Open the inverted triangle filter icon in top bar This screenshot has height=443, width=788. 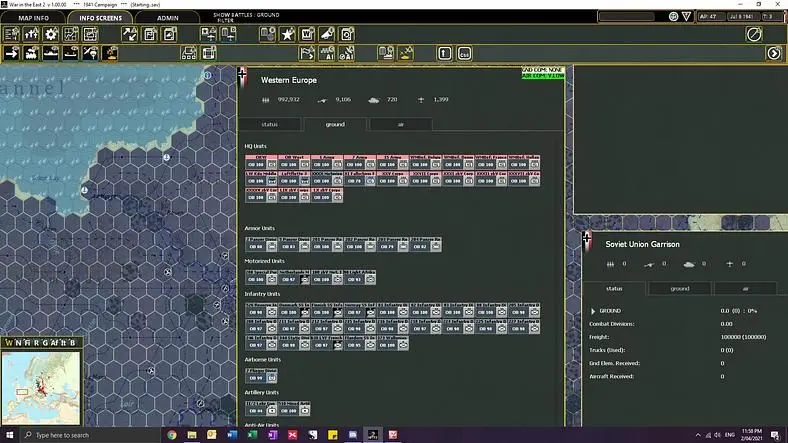click(686, 17)
